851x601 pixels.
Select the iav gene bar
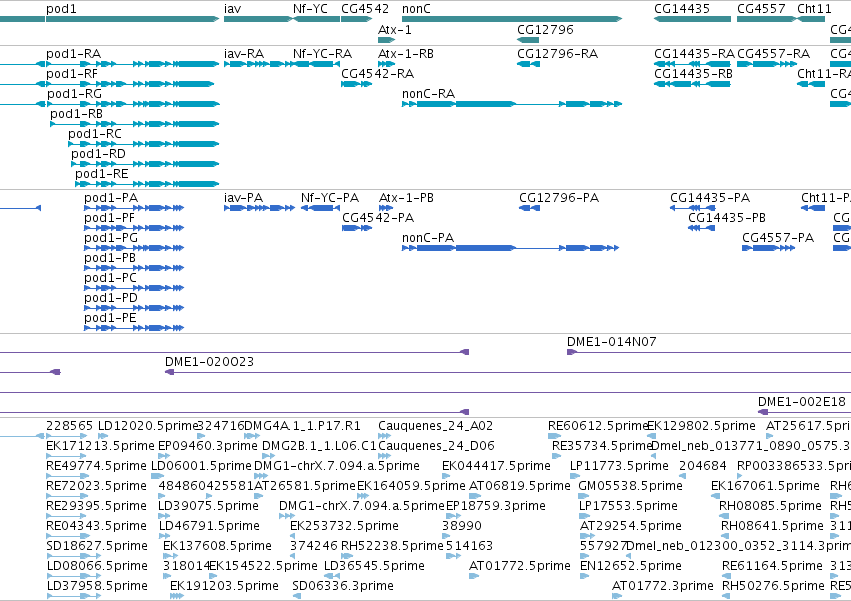click(258, 19)
